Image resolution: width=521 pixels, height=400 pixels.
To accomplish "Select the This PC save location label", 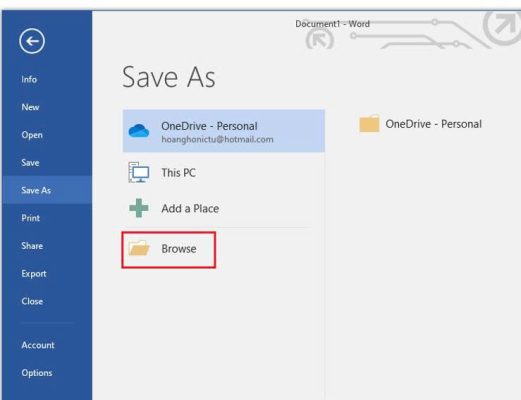I will pos(178,173).
